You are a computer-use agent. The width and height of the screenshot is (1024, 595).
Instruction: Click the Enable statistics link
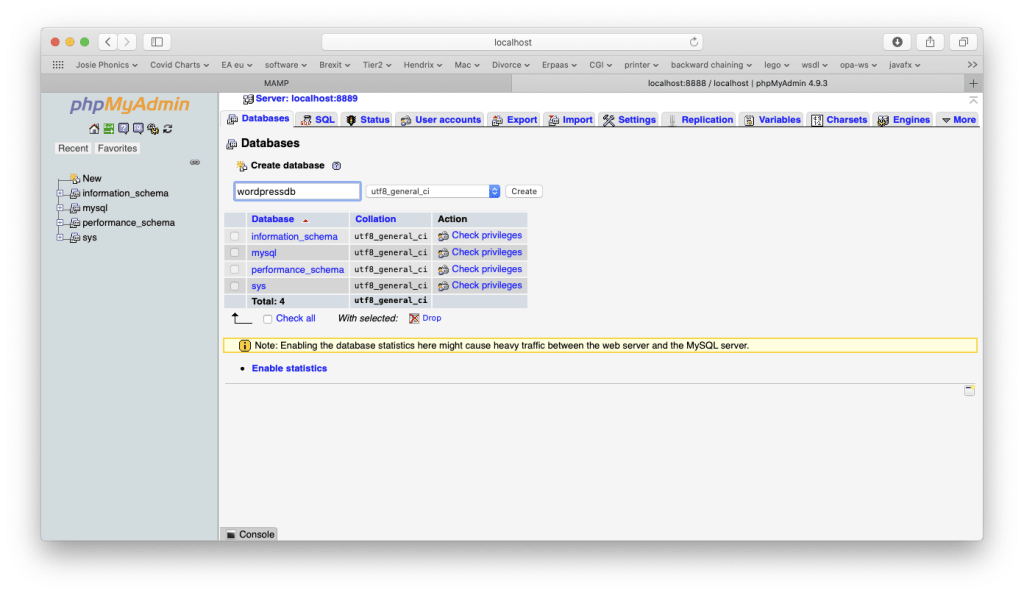point(289,369)
